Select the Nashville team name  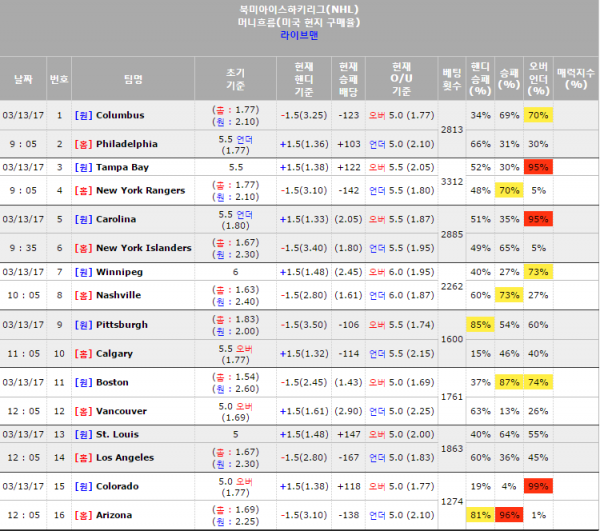118,295
